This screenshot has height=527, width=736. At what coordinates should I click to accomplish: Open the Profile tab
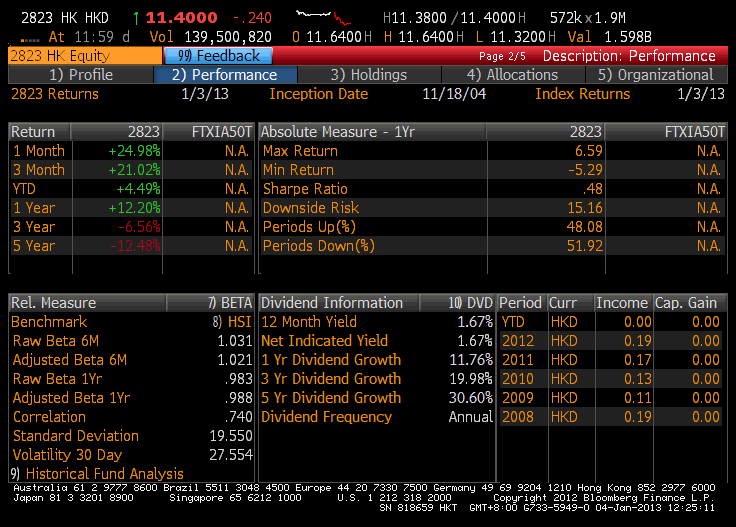click(x=81, y=75)
